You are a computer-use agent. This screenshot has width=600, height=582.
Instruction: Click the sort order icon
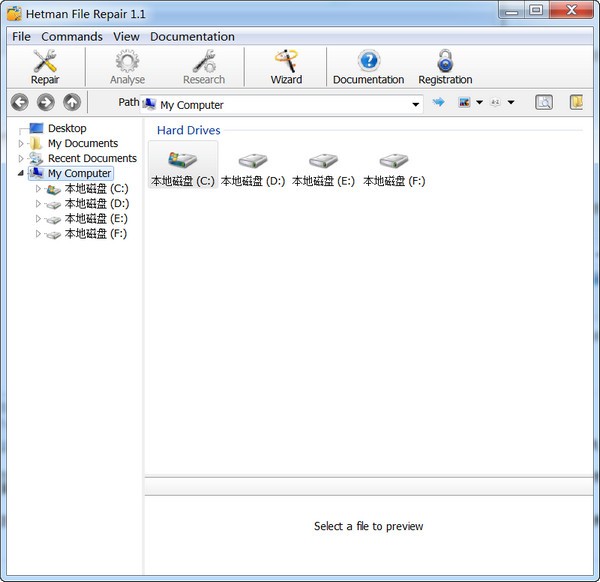coord(495,102)
